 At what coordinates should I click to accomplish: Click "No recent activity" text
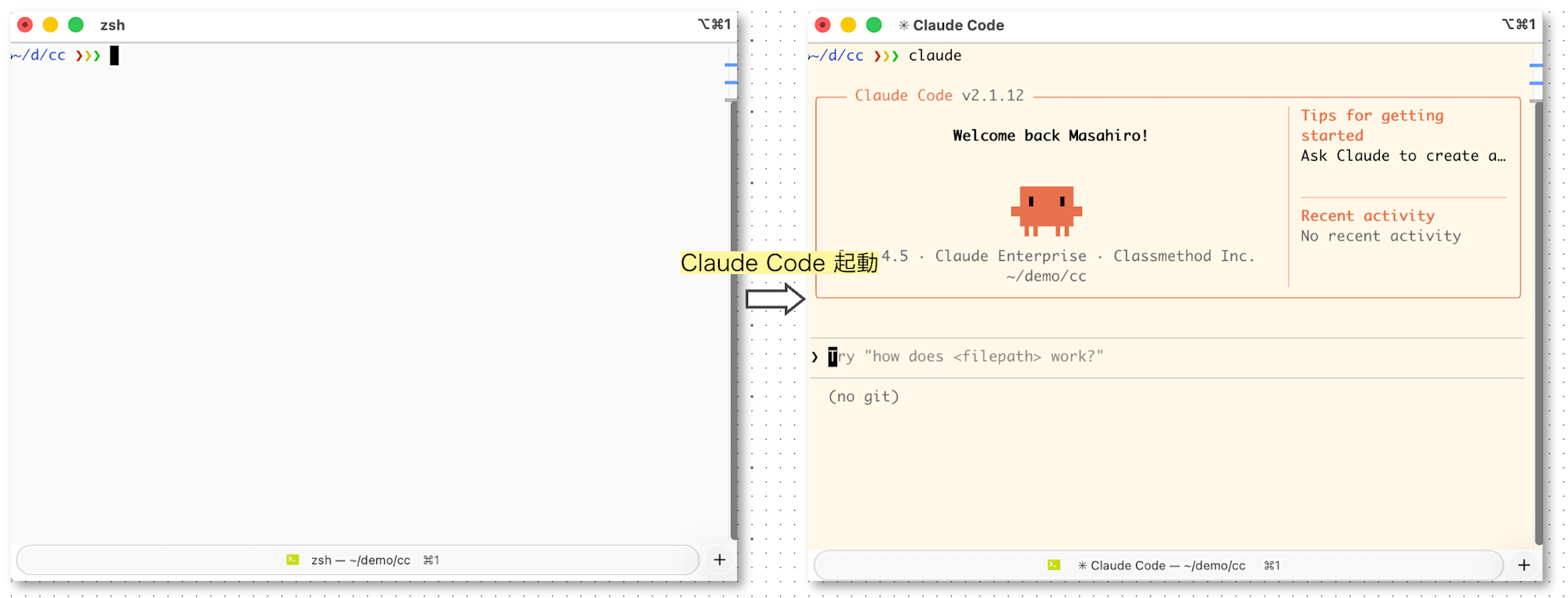pos(1381,236)
